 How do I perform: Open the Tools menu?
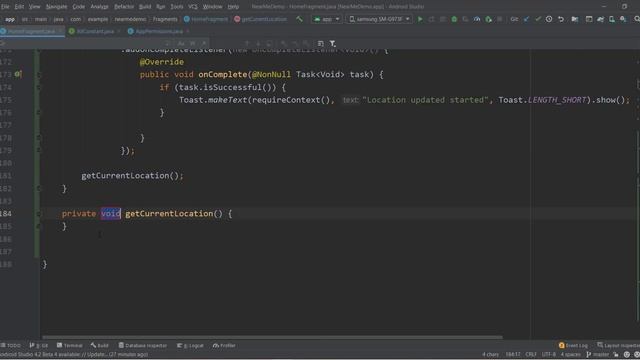point(177,7)
